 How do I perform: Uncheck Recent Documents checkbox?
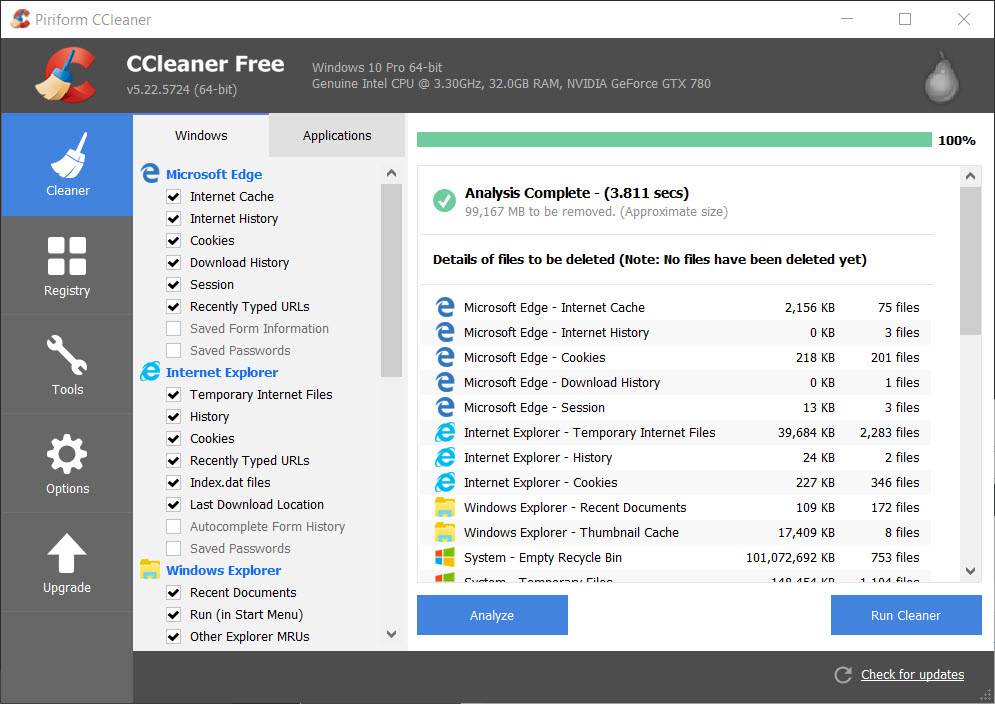click(173, 593)
